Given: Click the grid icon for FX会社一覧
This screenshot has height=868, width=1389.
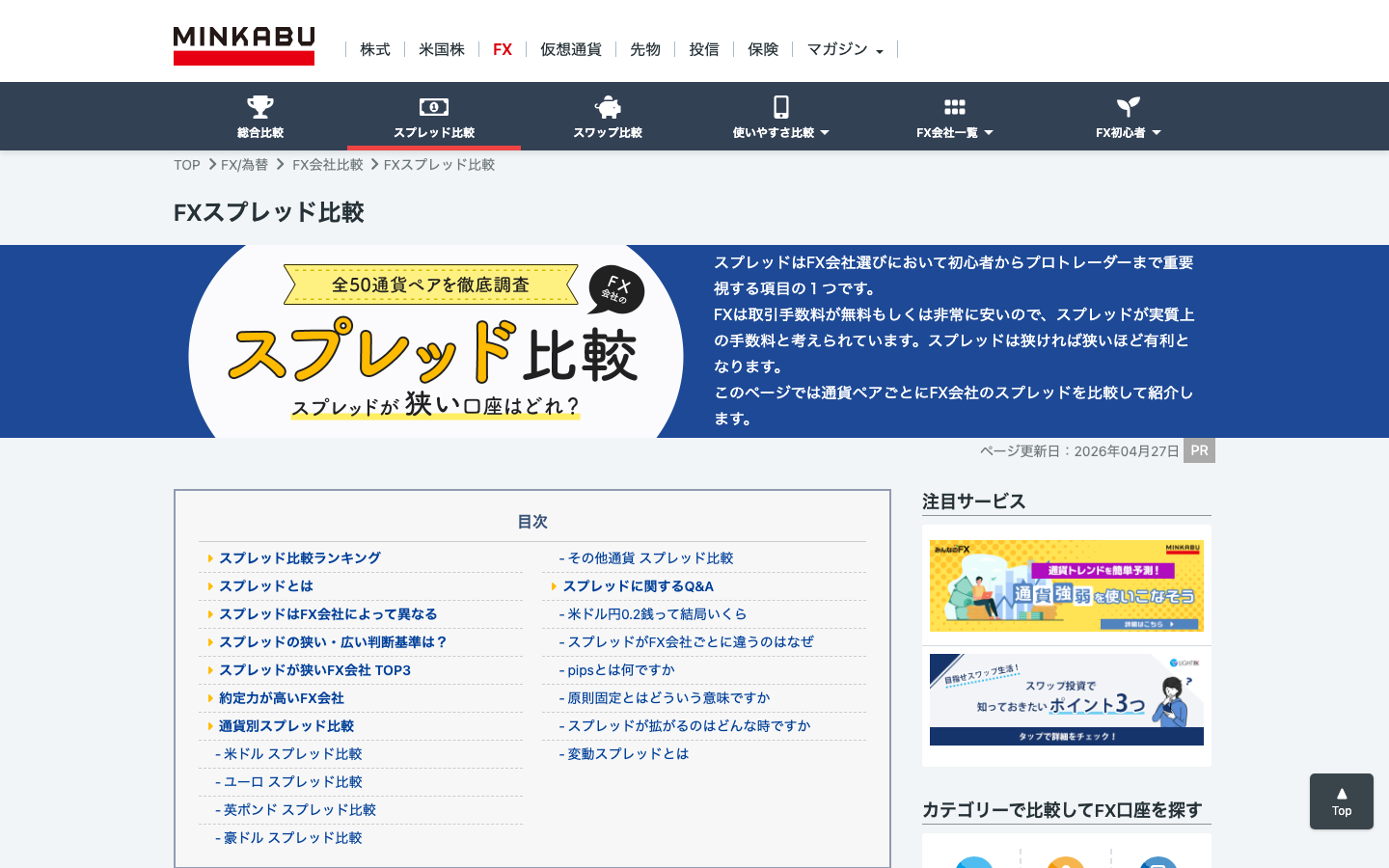Looking at the screenshot, I should coord(955,107).
